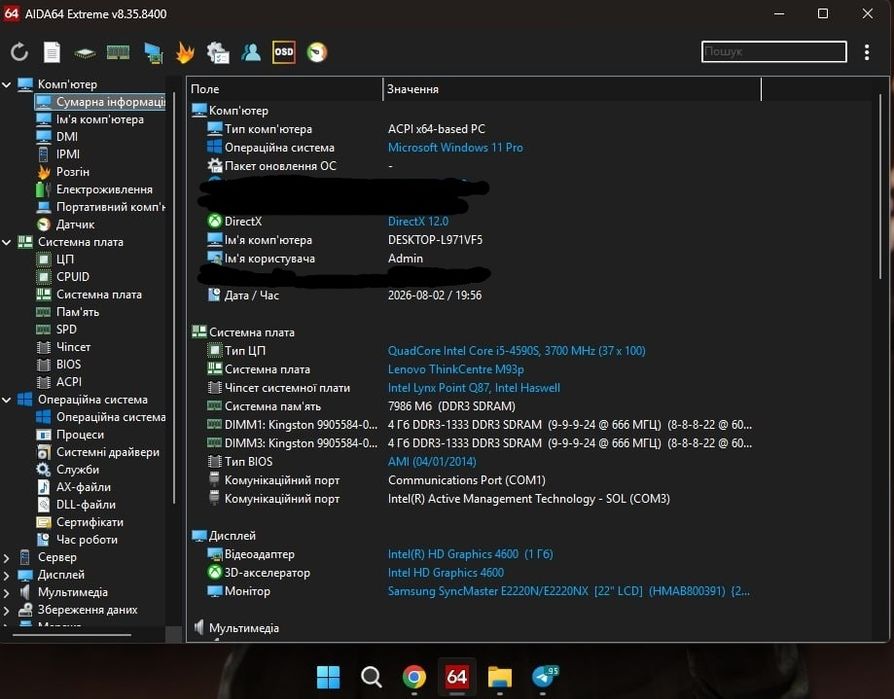Click the user profile toolbar icon
This screenshot has height=699, width=894.
251,52
